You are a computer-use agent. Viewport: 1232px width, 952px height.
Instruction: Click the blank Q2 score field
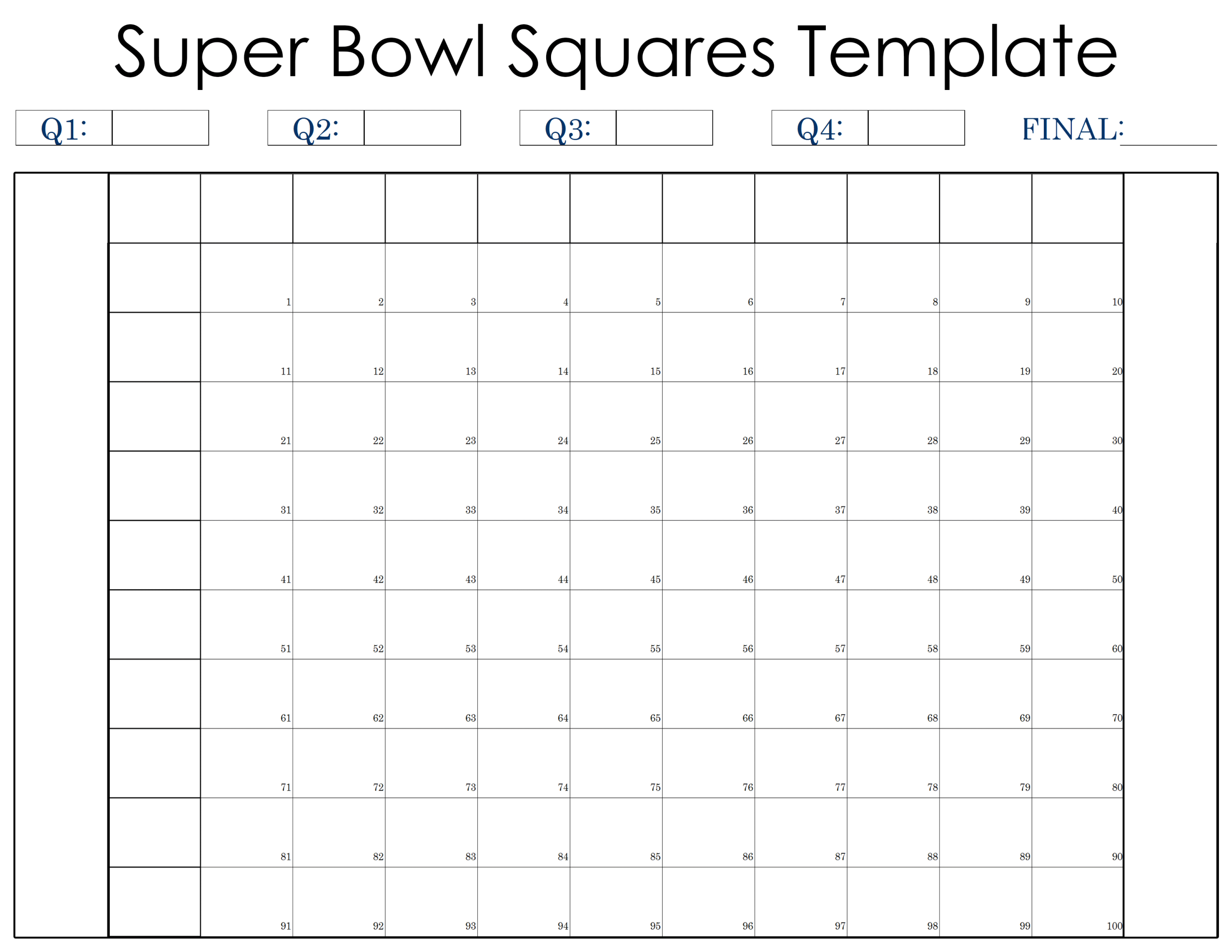[412, 128]
